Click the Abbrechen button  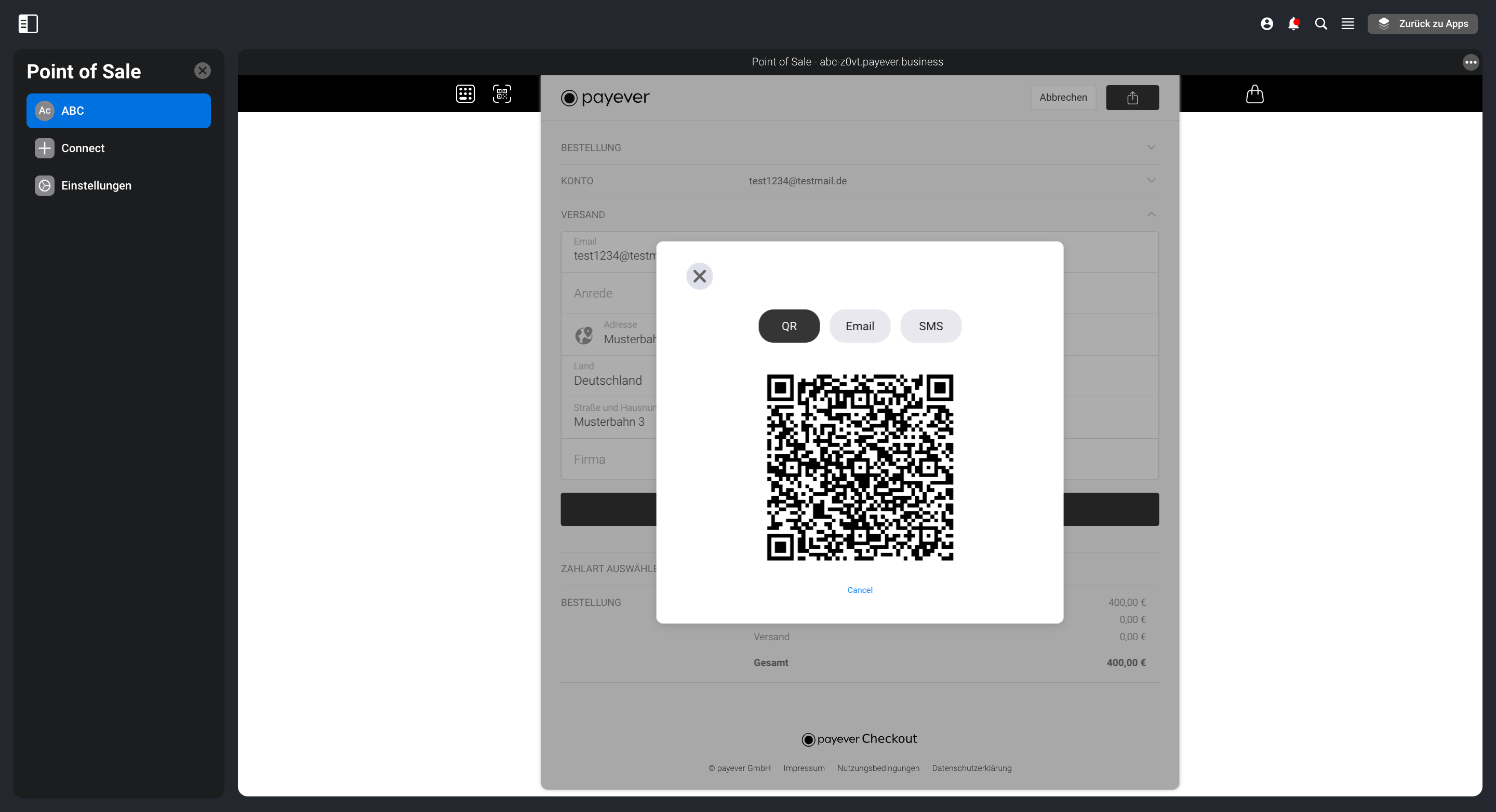click(1063, 98)
